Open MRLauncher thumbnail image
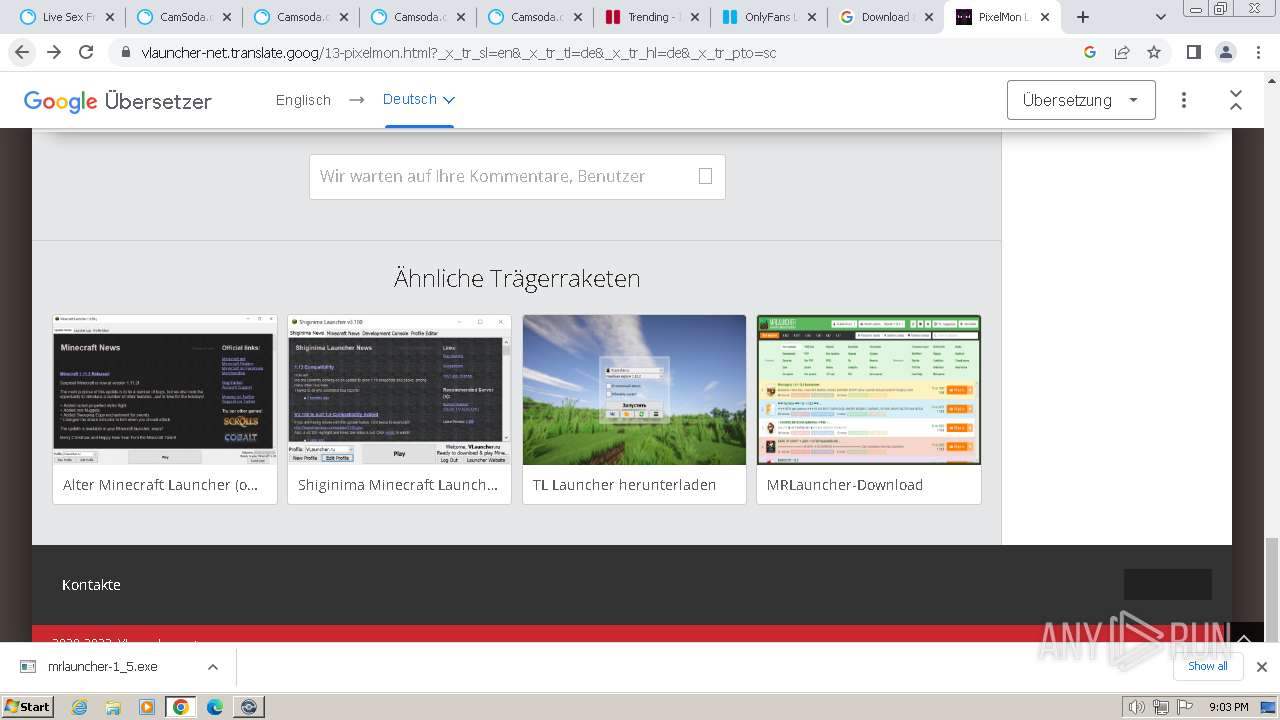 [x=869, y=390]
